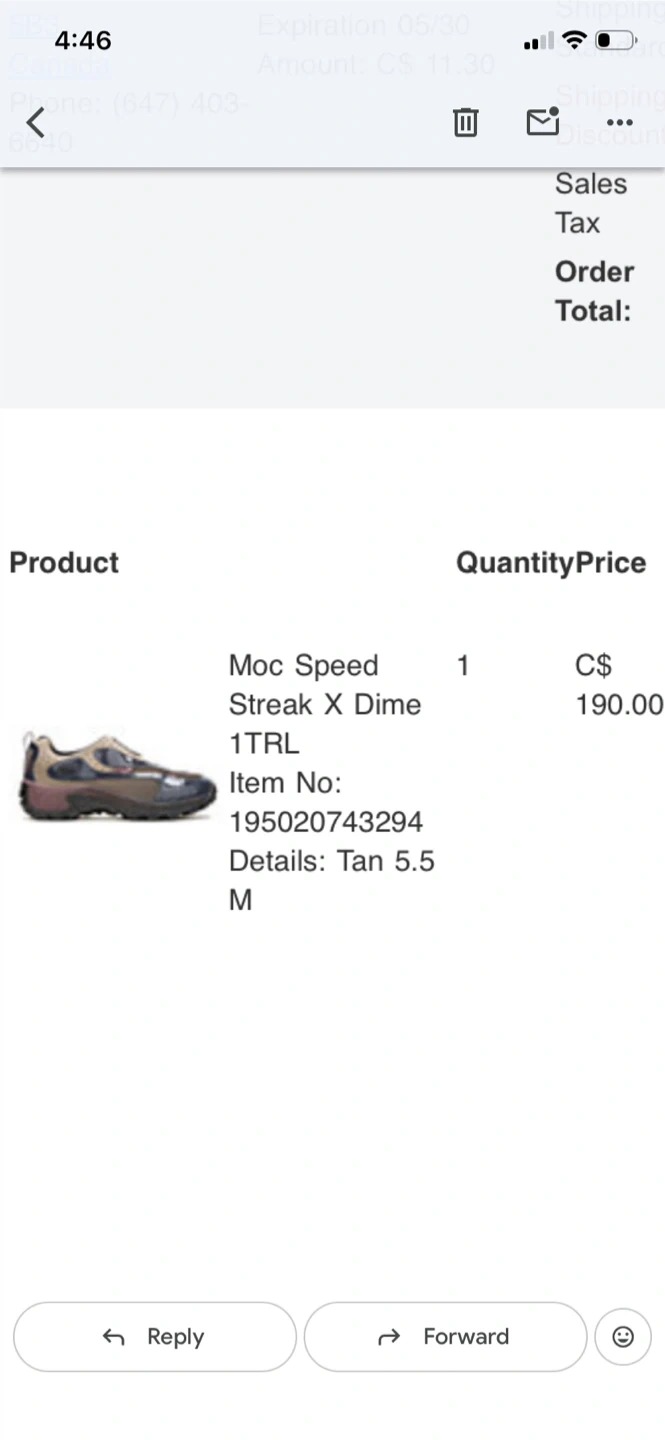
Task: Tap the battery indicator
Action: [615, 41]
